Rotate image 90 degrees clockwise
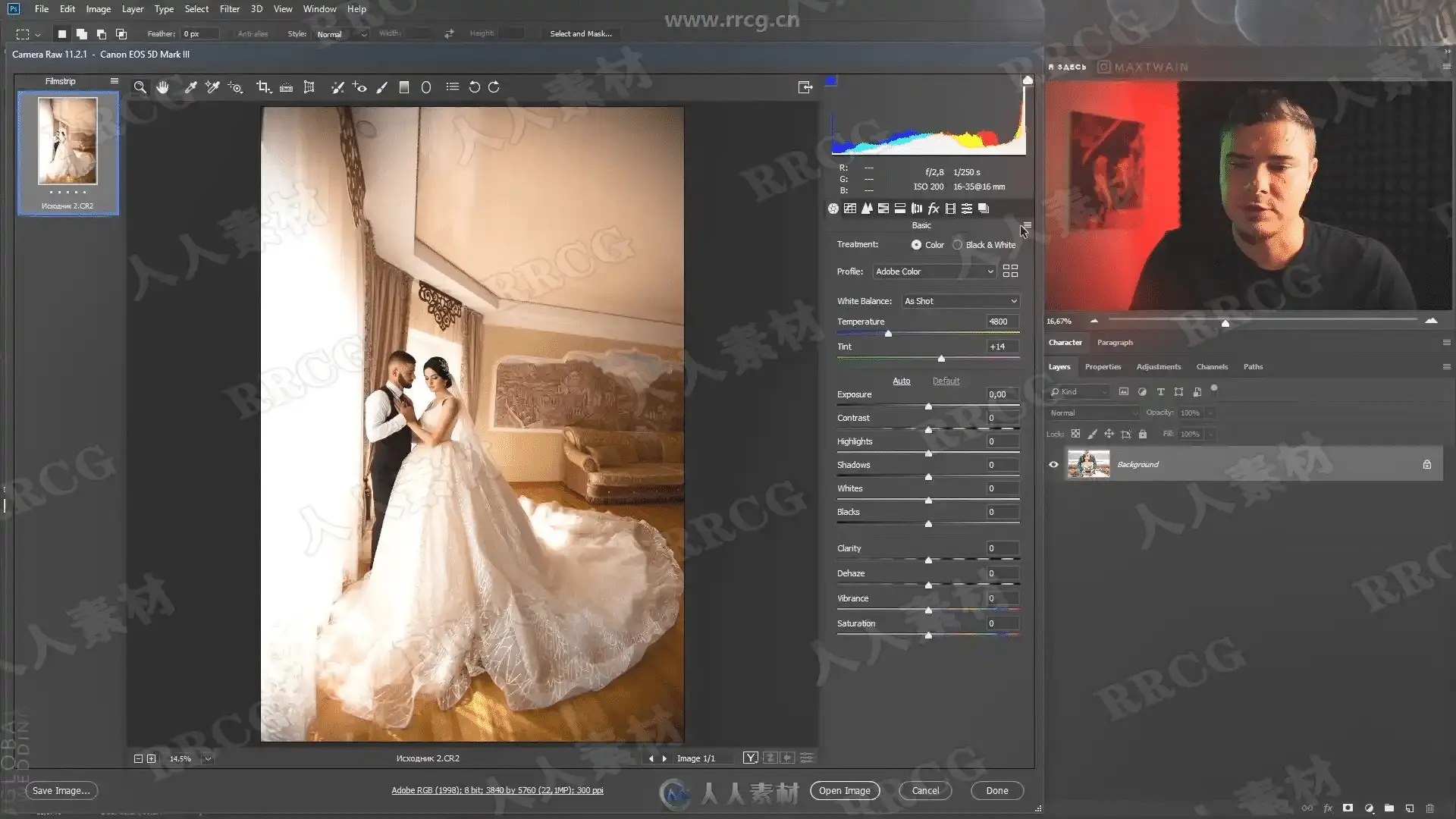 coord(494,87)
